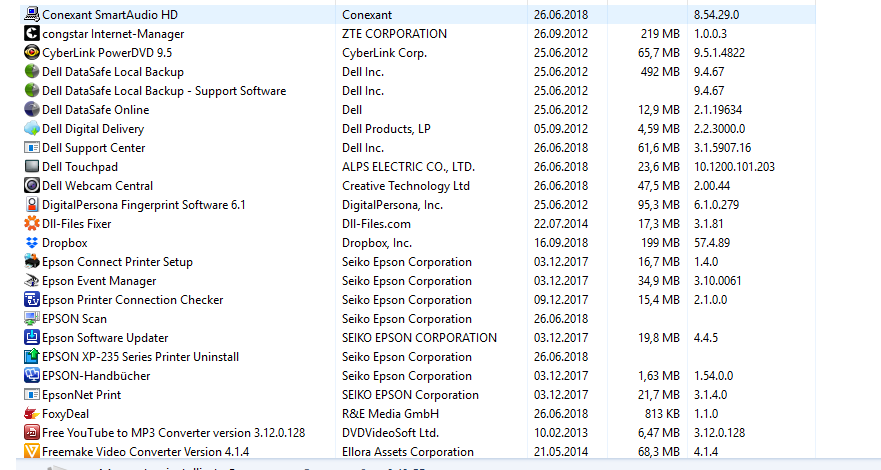
Task: Select the FoxyDeal program name
Action: point(65,414)
